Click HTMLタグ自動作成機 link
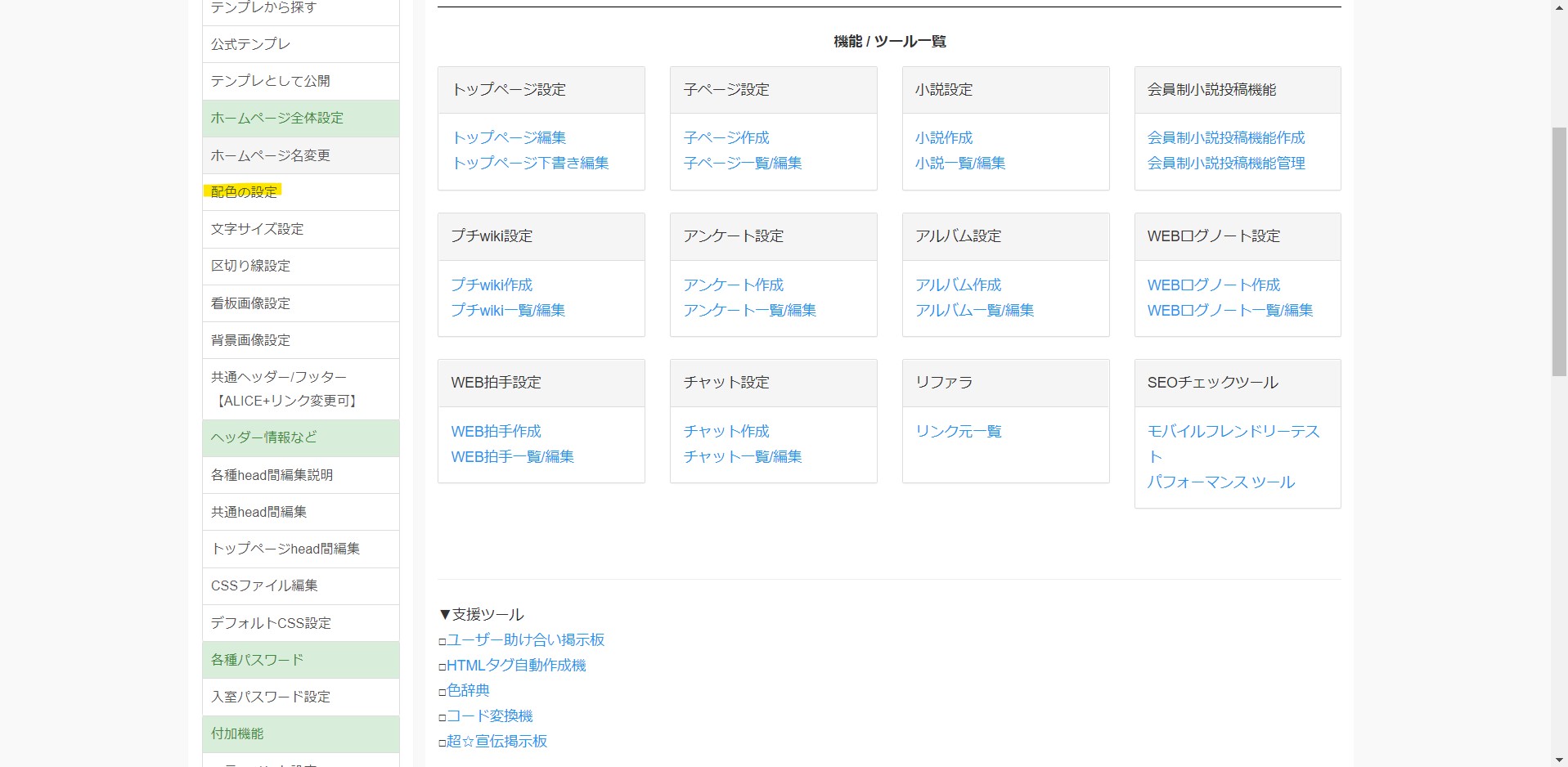This screenshot has height=767, width=1568. point(516,665)
